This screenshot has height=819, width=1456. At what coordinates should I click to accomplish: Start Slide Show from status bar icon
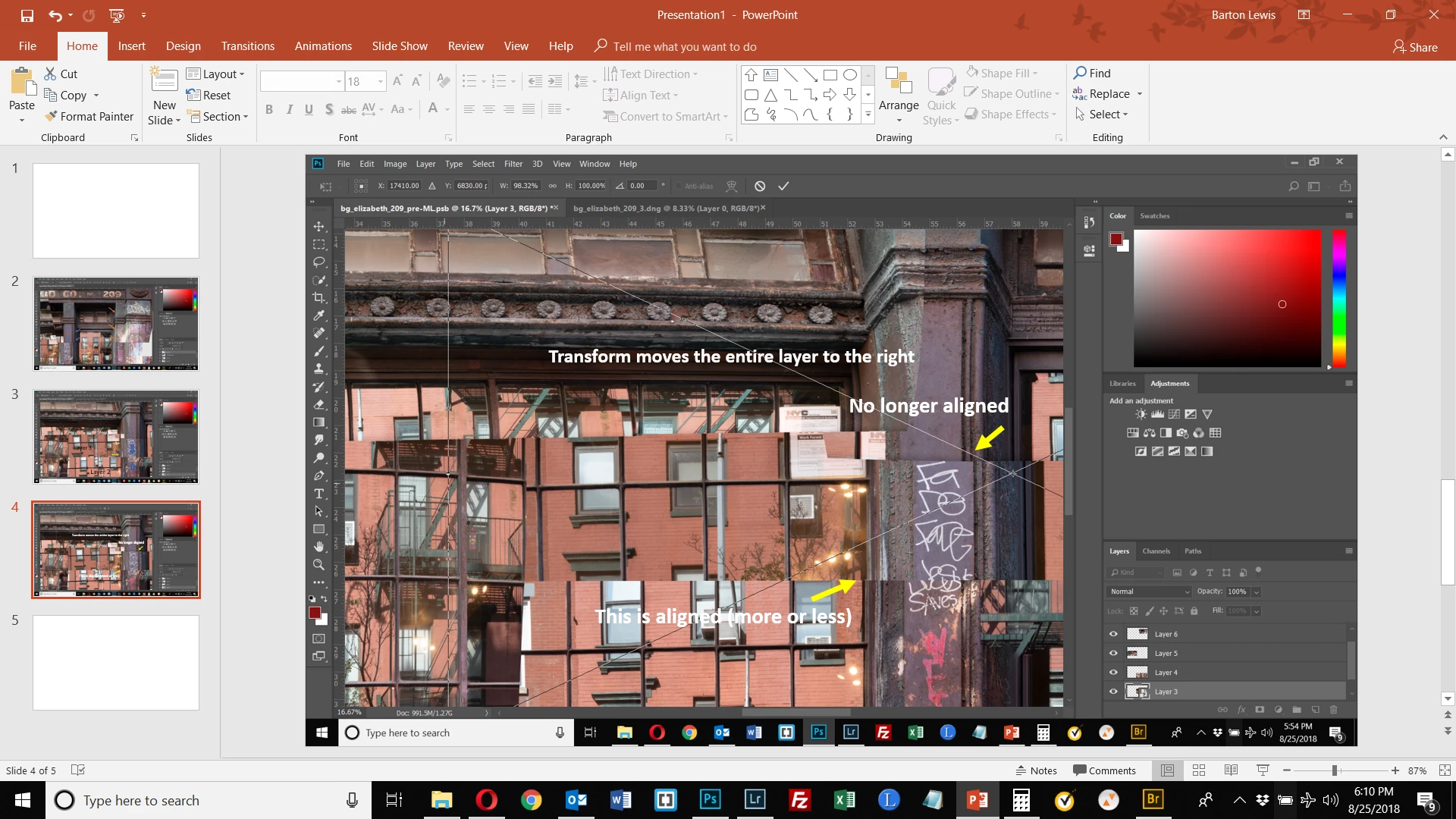tap(1263, 770)
